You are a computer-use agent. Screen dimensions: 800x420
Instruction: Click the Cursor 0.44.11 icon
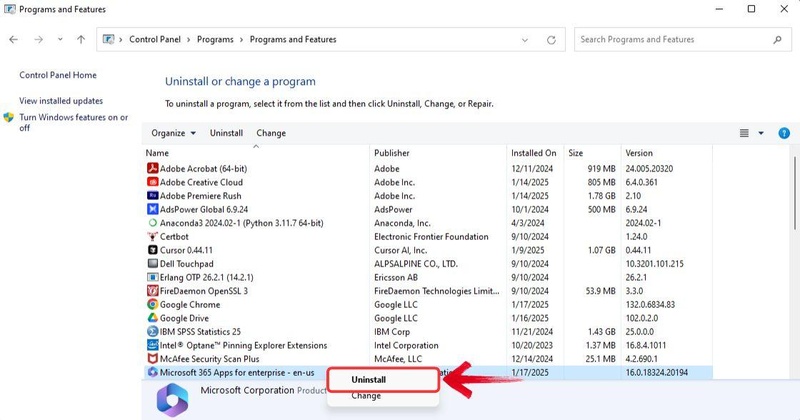pyautogui.click(x=152, y=250)
